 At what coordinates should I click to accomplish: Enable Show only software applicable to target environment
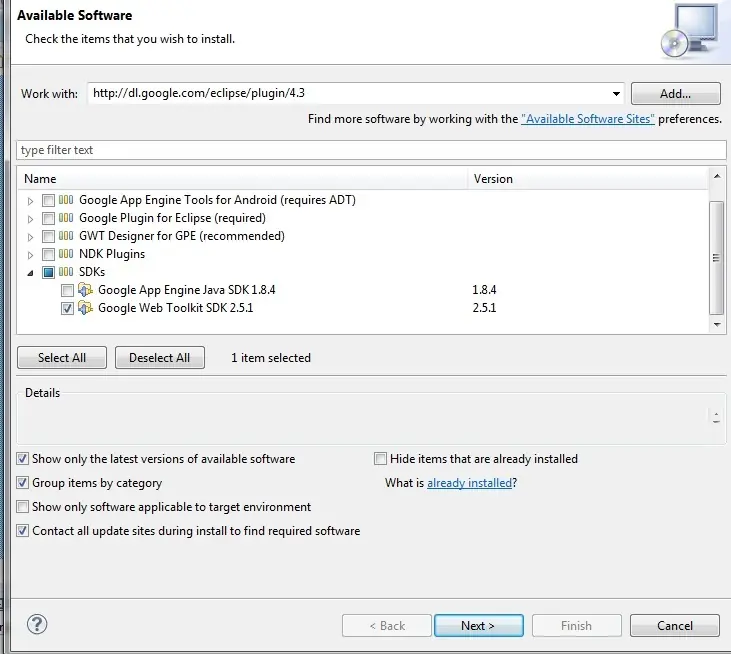(22, 507)
